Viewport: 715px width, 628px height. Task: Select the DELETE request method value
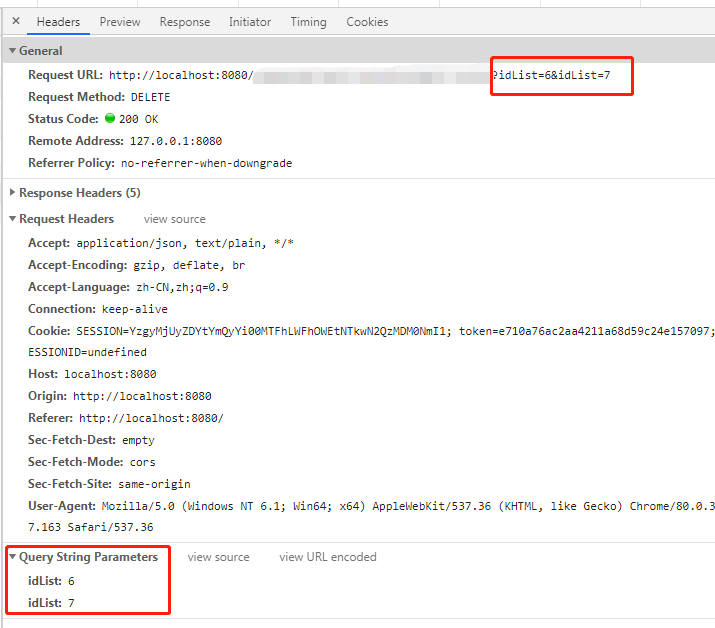coord(150,97)
